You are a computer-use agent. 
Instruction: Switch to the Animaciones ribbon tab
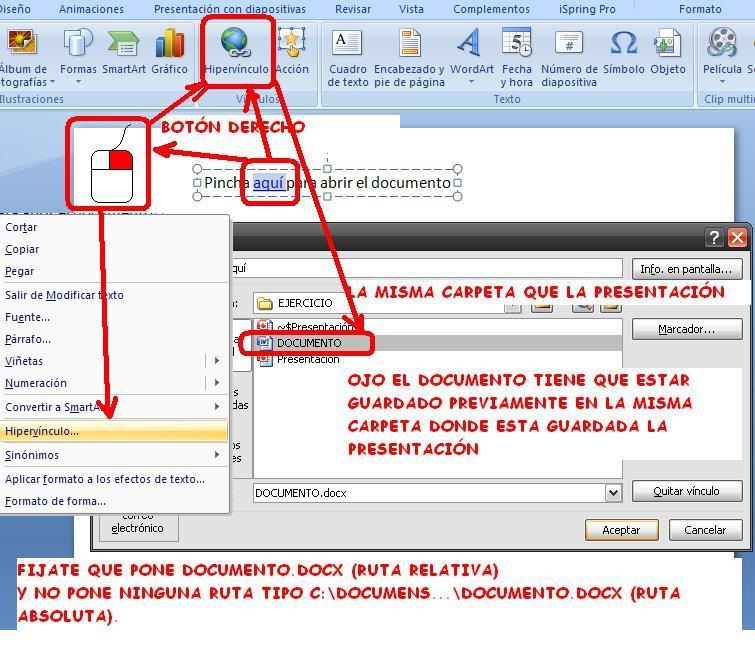(91, 9)
